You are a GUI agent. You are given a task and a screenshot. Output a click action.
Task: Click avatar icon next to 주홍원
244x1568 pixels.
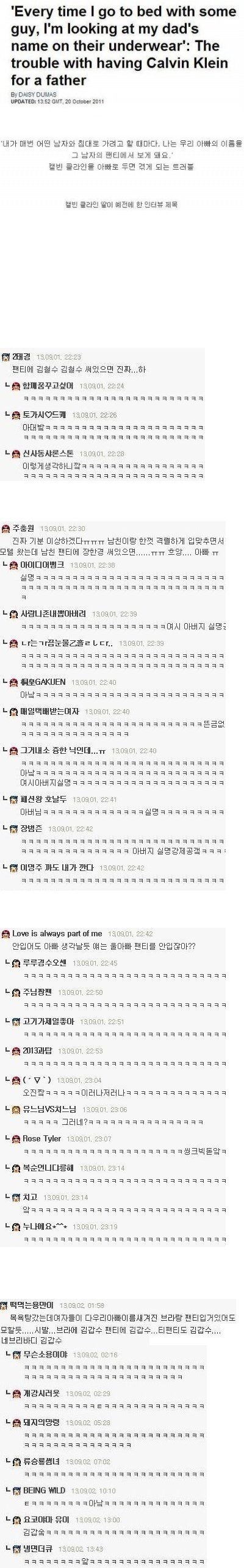click(x=6, y=528)
